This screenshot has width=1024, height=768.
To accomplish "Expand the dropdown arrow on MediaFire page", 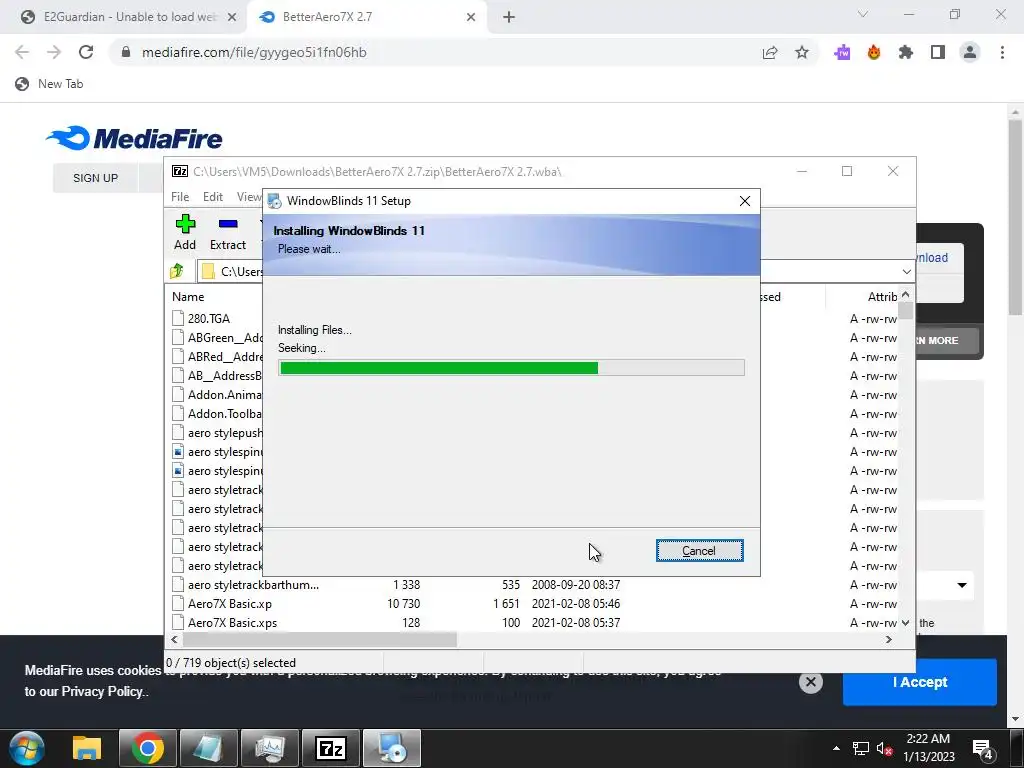I will pyautogui.click(x=962, y=584).
